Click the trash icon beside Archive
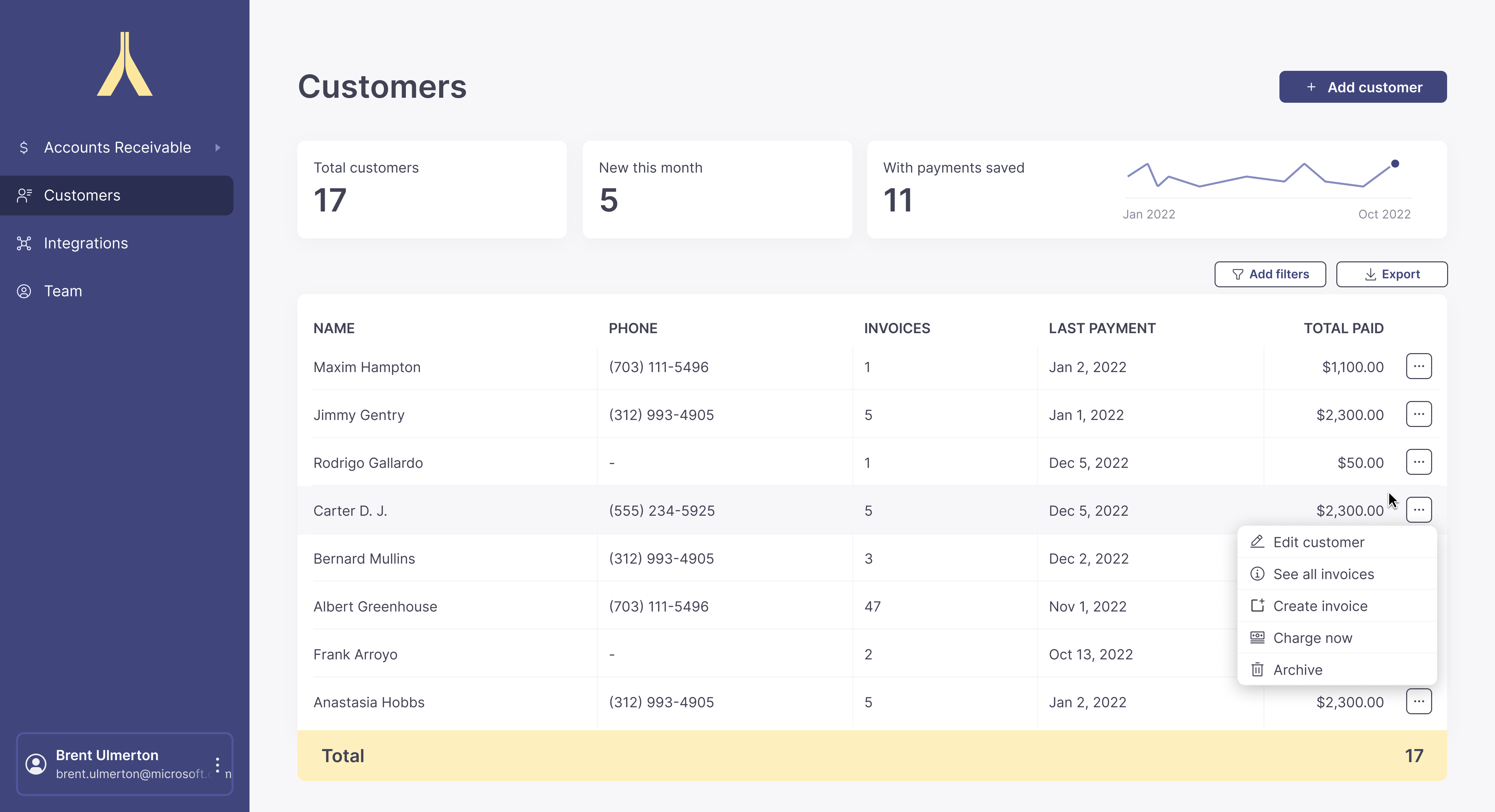The width and height of the screenshot is (1495, 812). tap(1257, 669)
